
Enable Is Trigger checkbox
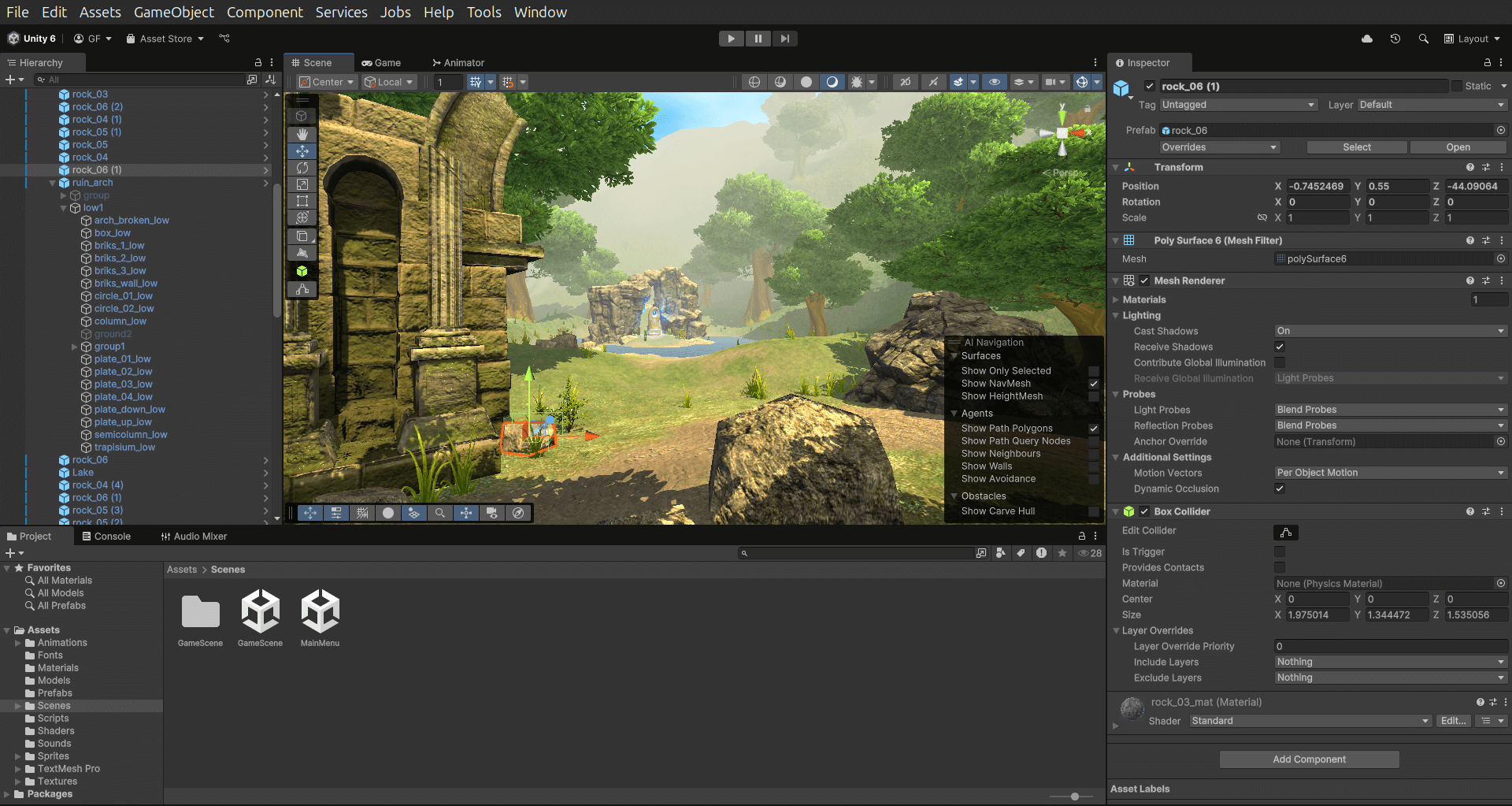coord(1280,552)
